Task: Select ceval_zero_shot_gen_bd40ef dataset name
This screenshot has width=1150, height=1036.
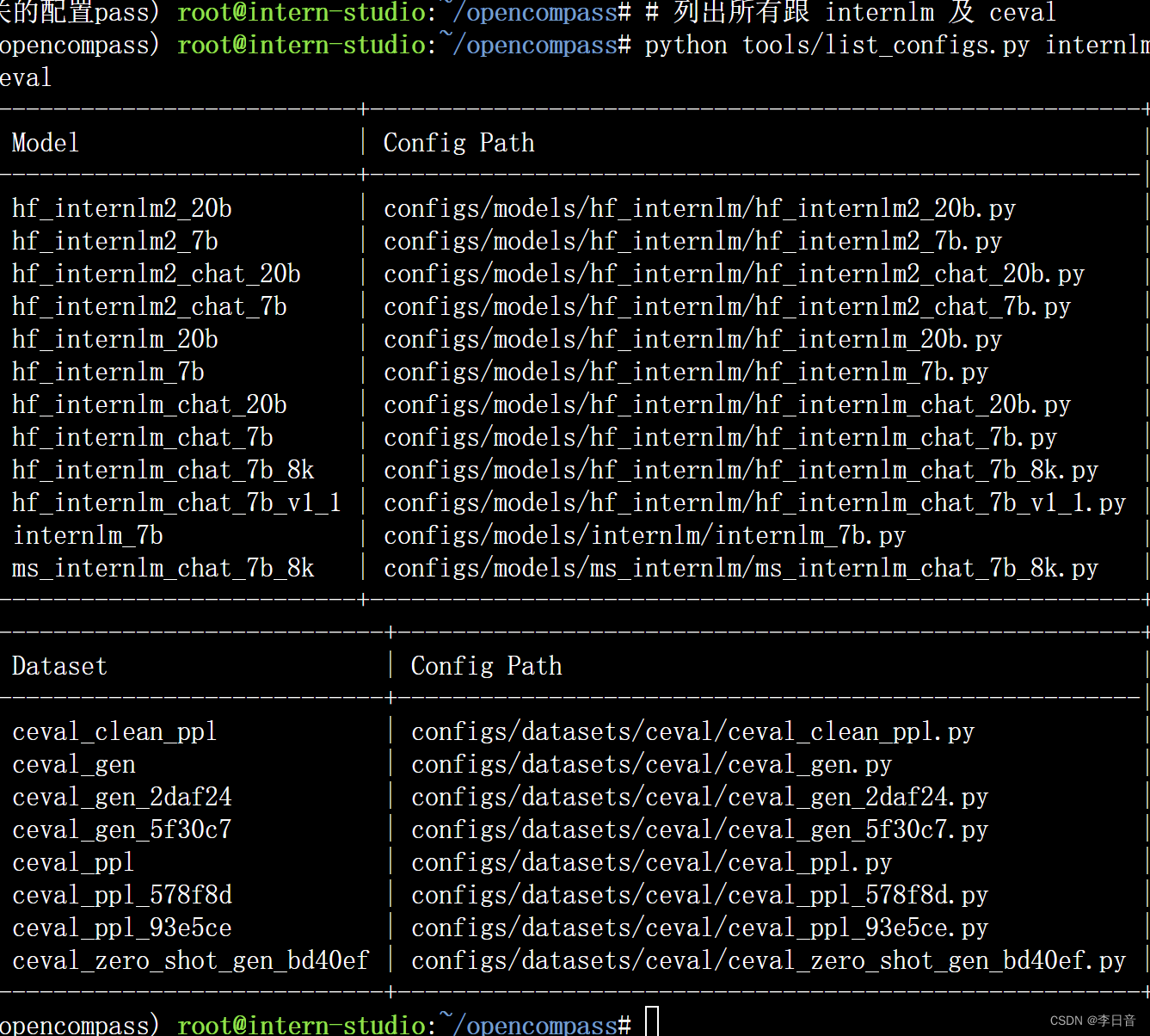Action: pos(191,961)
